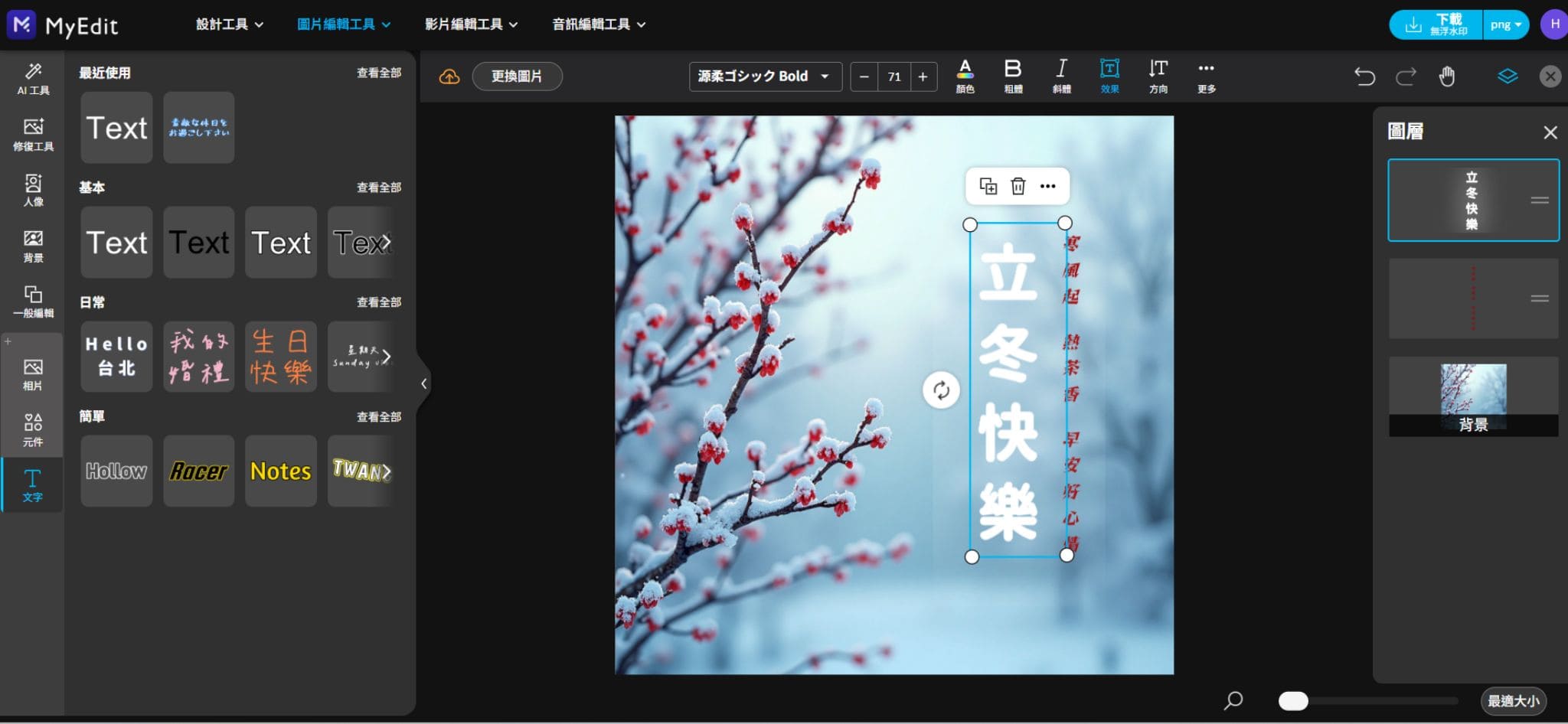Select the hand pan tool icon
Image resolution: width=1568 pixels, height=724 pixels.
[x=1448, y=76]
